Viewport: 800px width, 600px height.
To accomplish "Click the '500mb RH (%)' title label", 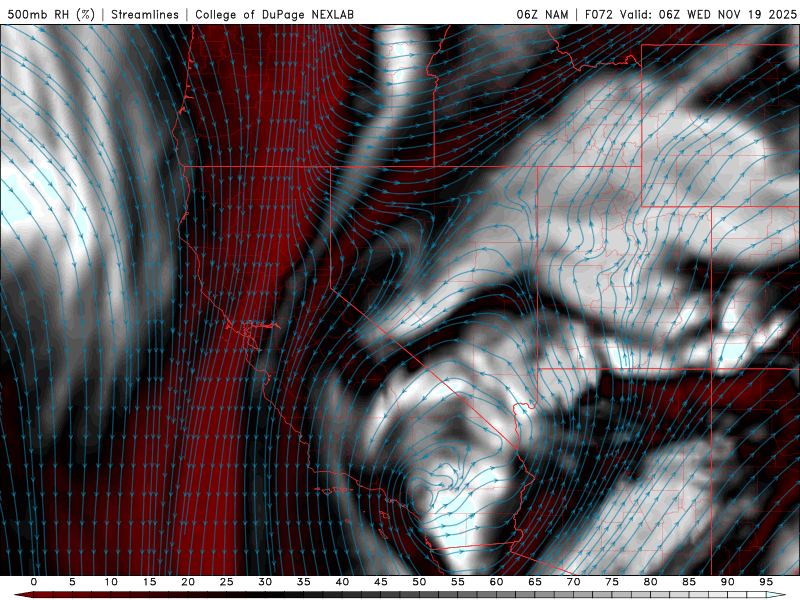I will (51, 14).
